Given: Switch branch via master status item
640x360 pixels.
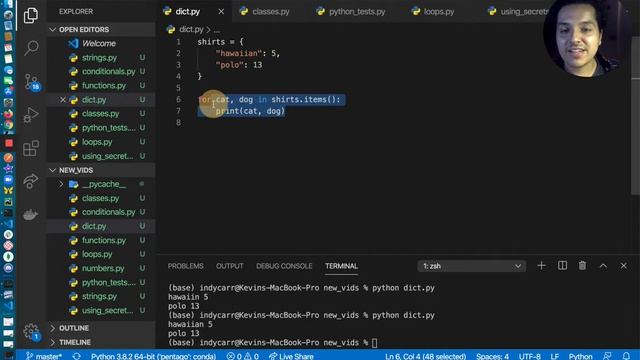Looking at the screenshot, I should (x=44, y=356).
